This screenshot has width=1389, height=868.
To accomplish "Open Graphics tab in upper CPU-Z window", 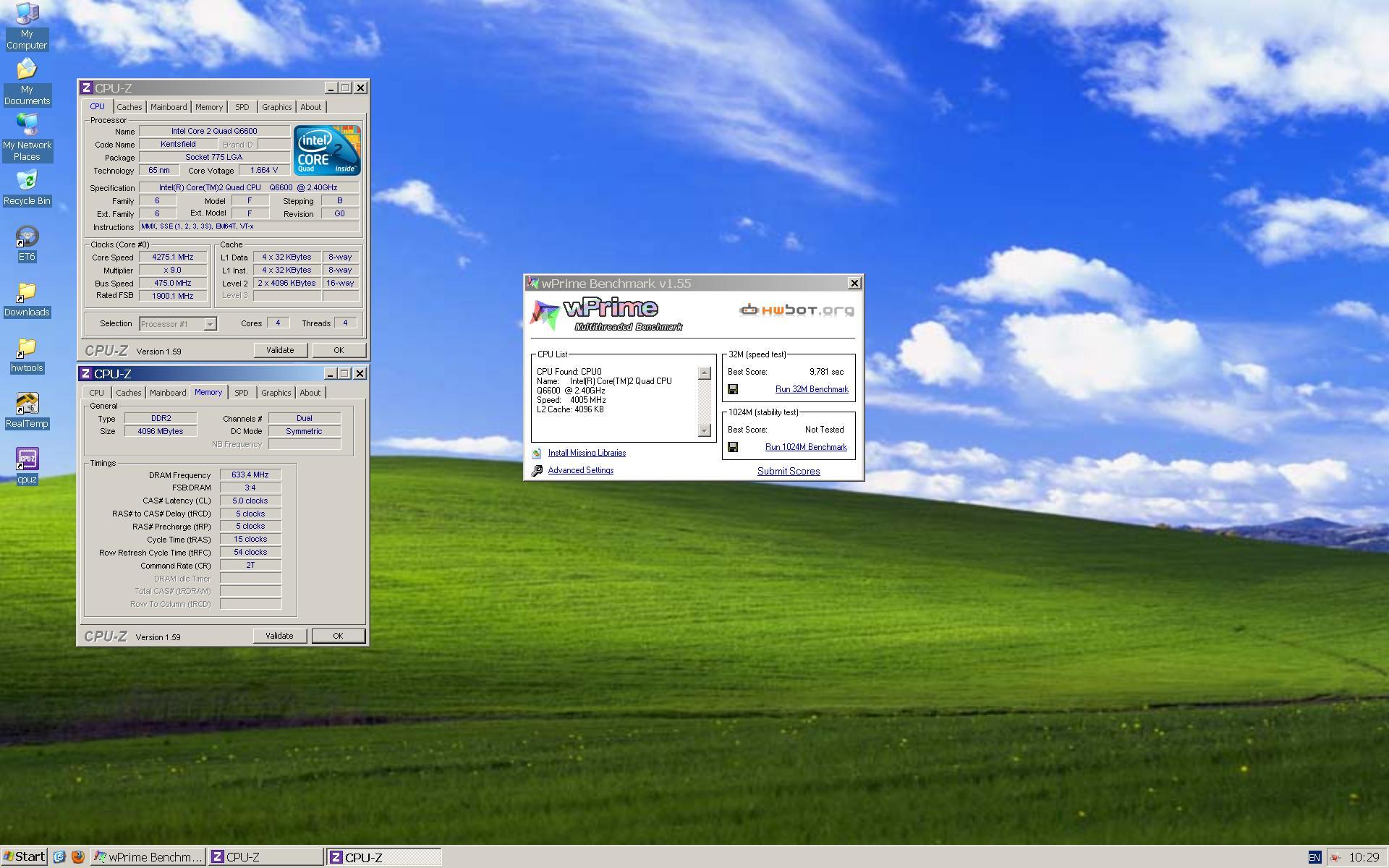I will click(x=276, y=107).
